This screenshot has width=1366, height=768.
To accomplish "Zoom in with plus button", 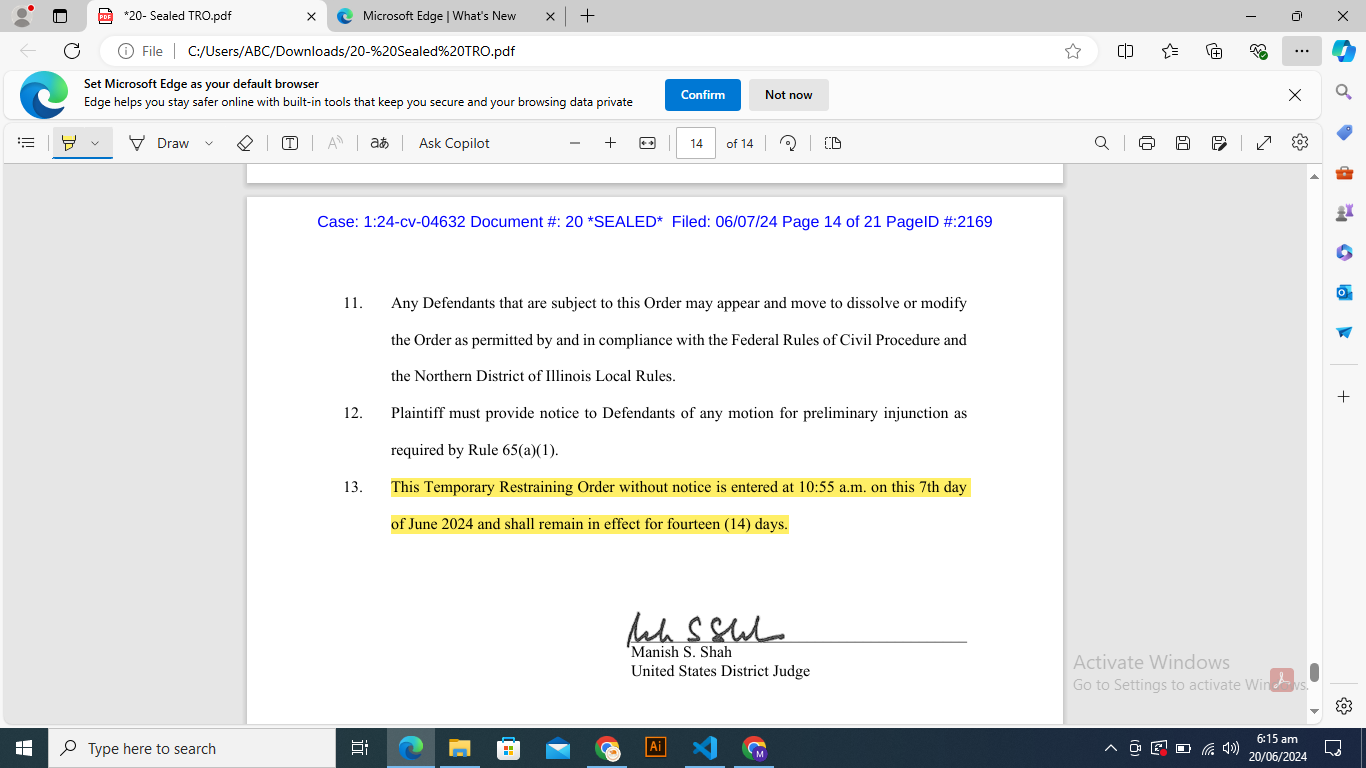I will coord(610,143).
